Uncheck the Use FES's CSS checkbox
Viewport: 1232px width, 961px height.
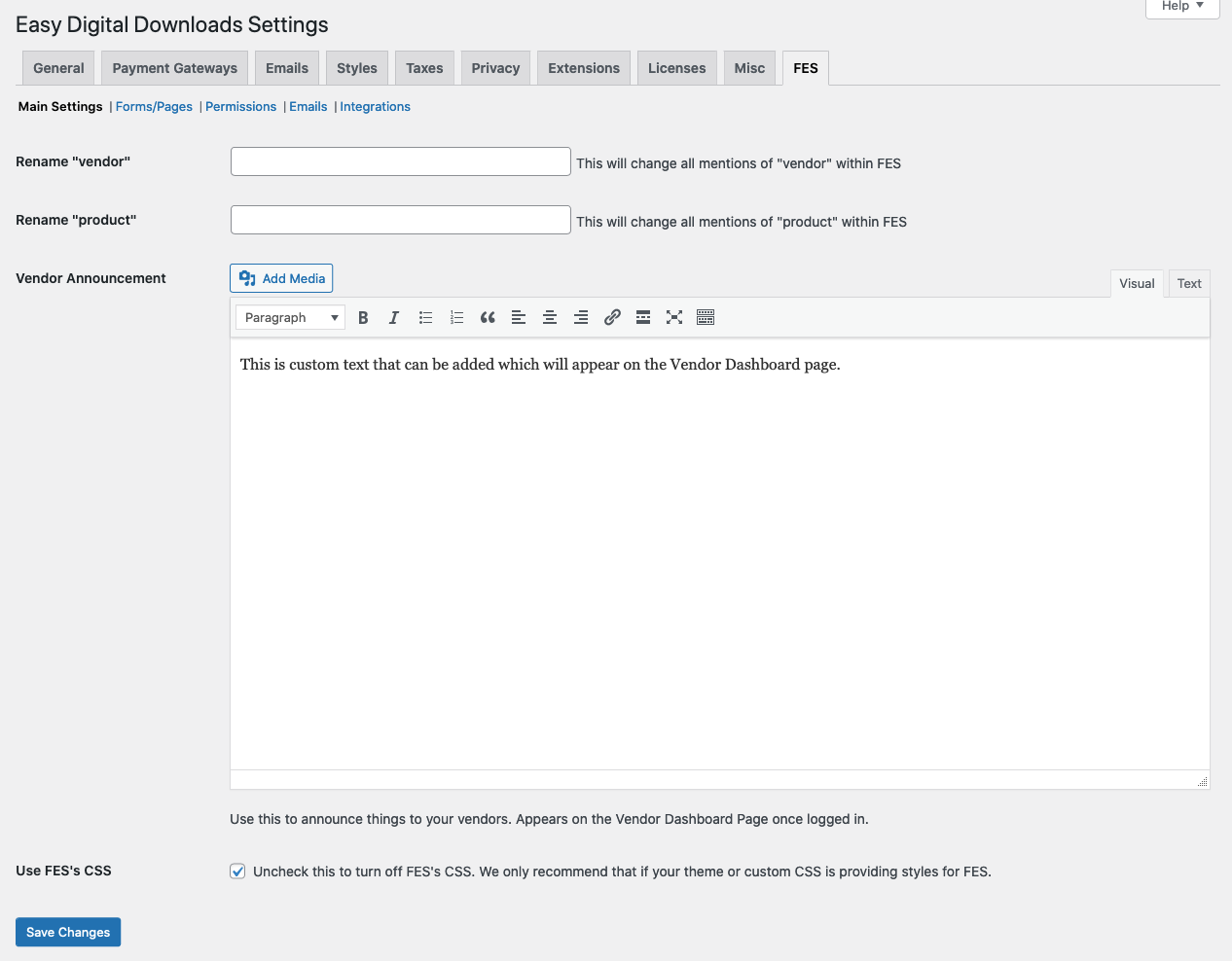click(237, 872)
